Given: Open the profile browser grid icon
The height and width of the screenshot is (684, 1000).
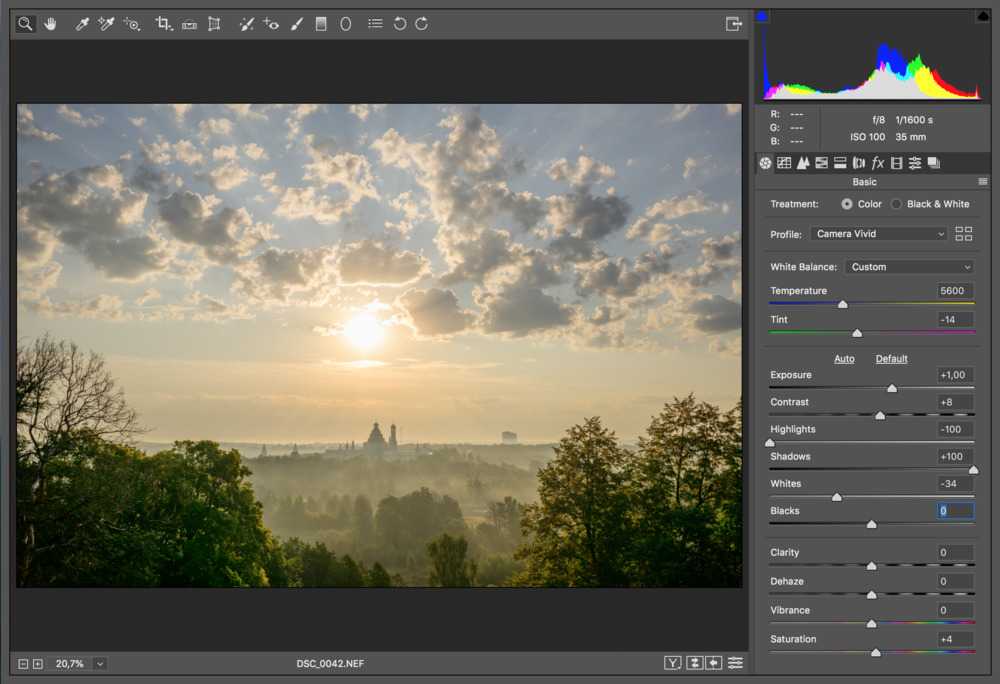Looking at the screenshot, I should (x=963, y=234).
